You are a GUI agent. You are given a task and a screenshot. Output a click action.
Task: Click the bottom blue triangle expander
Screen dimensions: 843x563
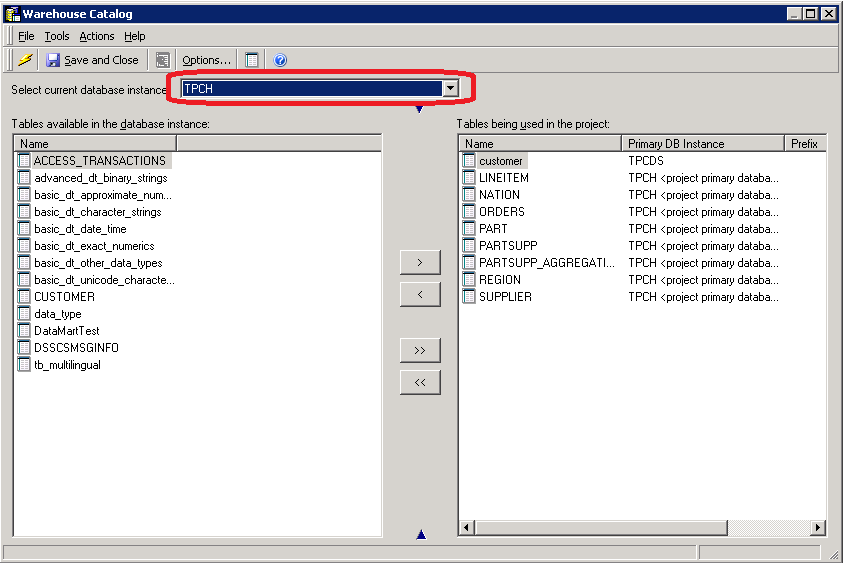[420, 535]
